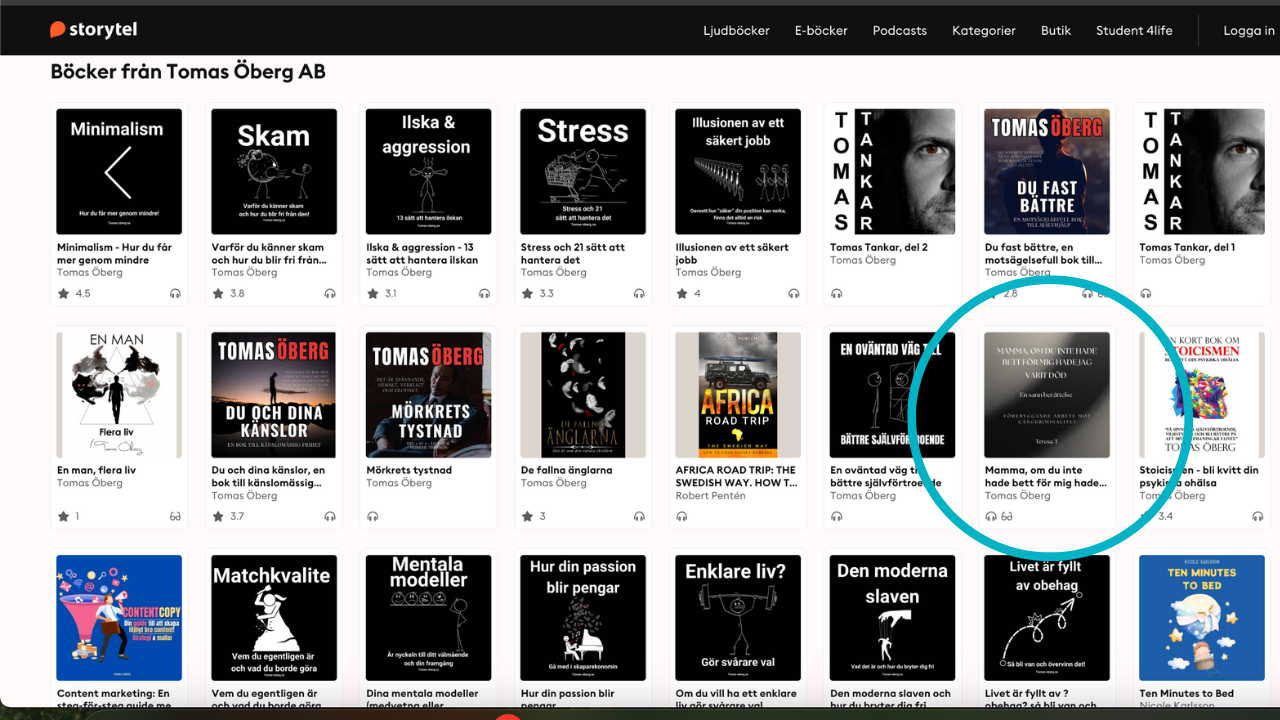The image size is (1280, 720).
Task: Click glasses e-book icon on En man, flera liv
Action: (x=176, y=517)
